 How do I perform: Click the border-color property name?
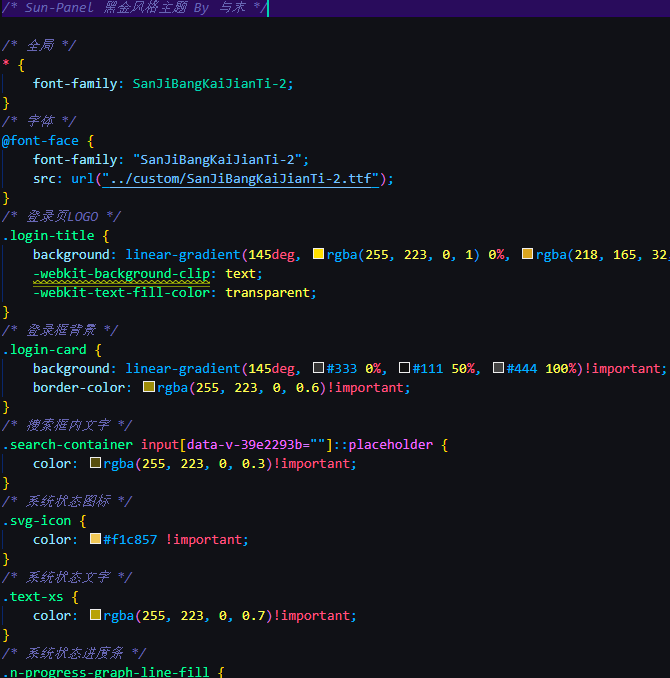[79, 387]
